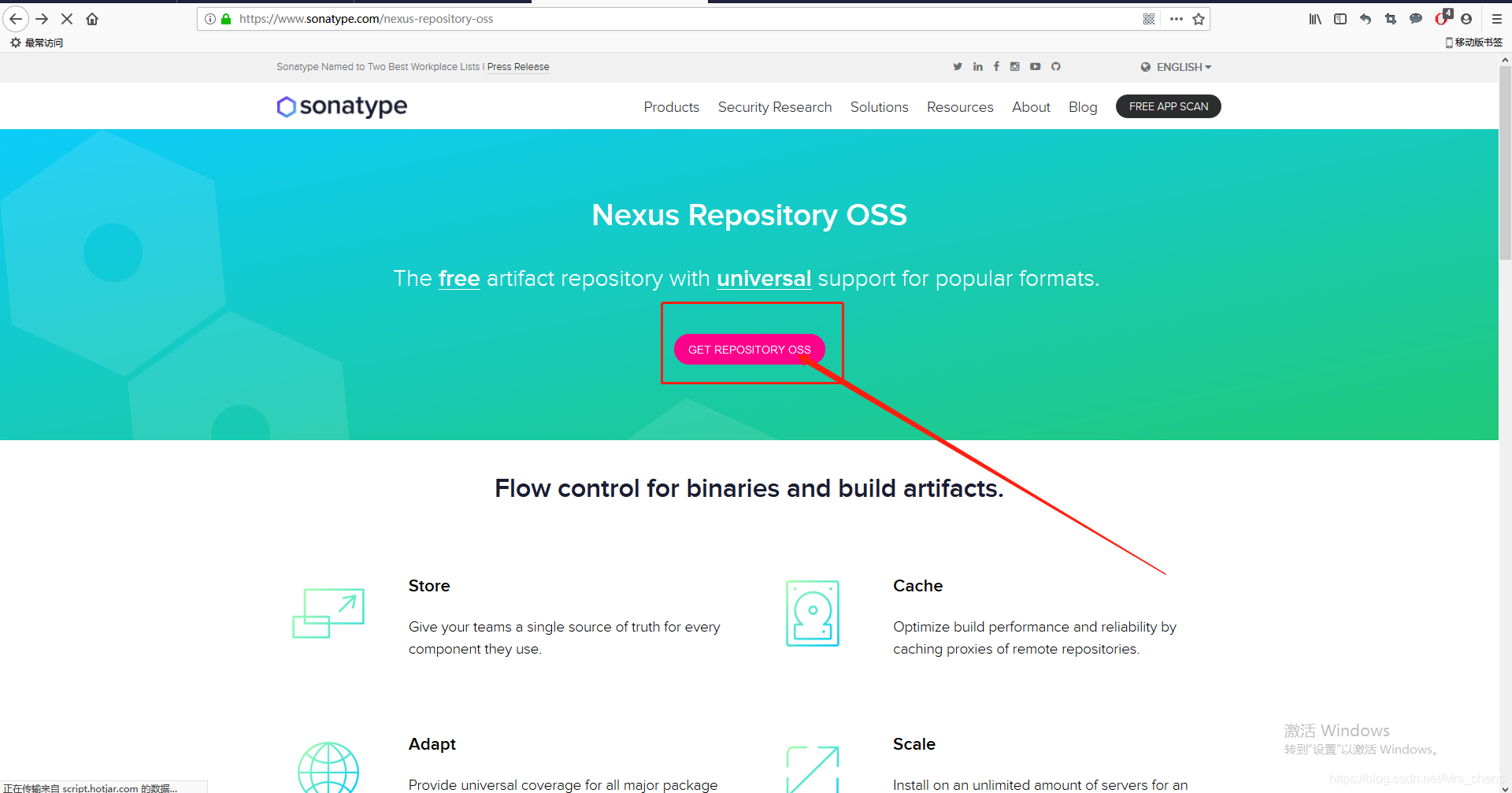This screenshot has height=793, width=1512.
Task: Click the Adapt globe icon
Action: click(328, 768)
